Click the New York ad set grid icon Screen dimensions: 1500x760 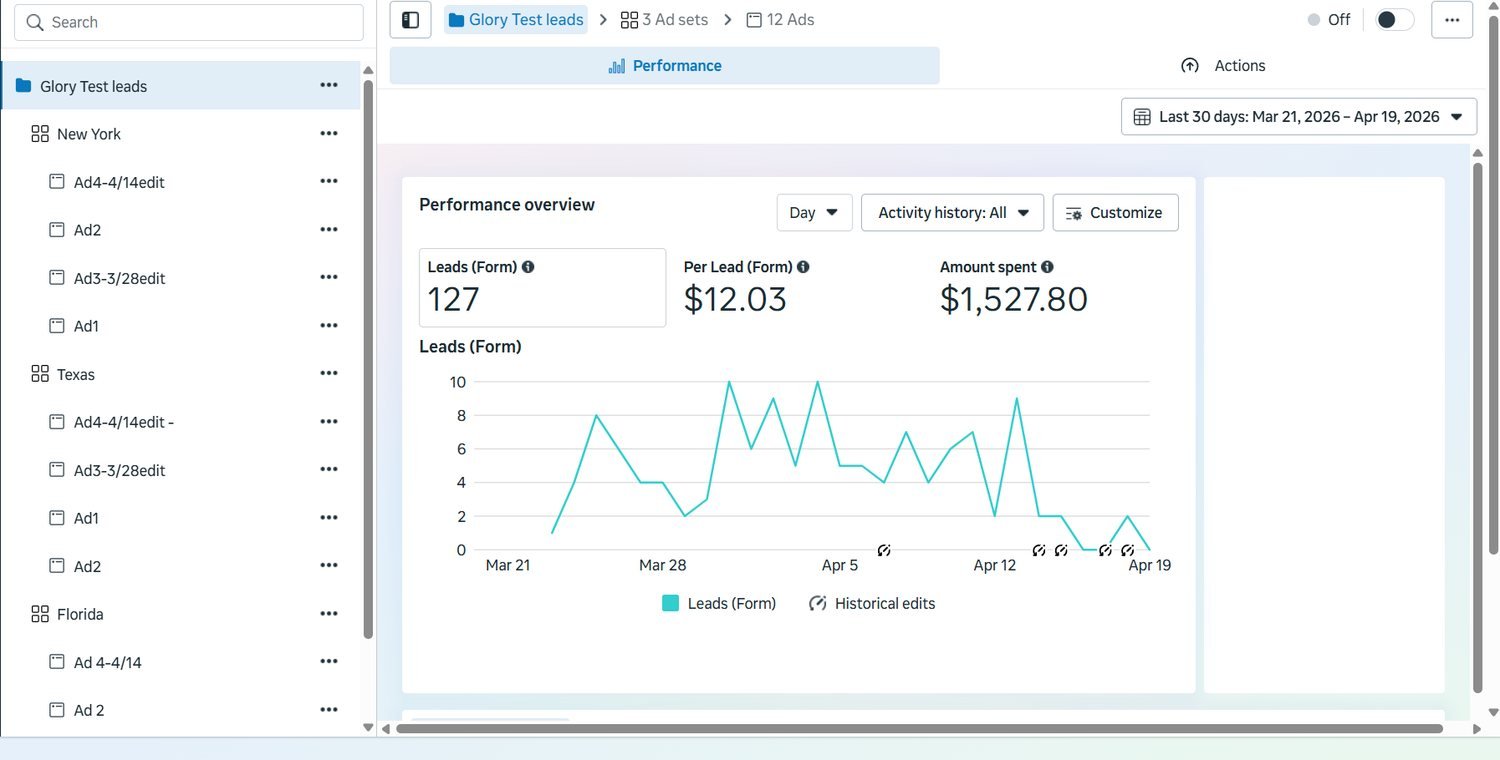(x=40, y=134)
